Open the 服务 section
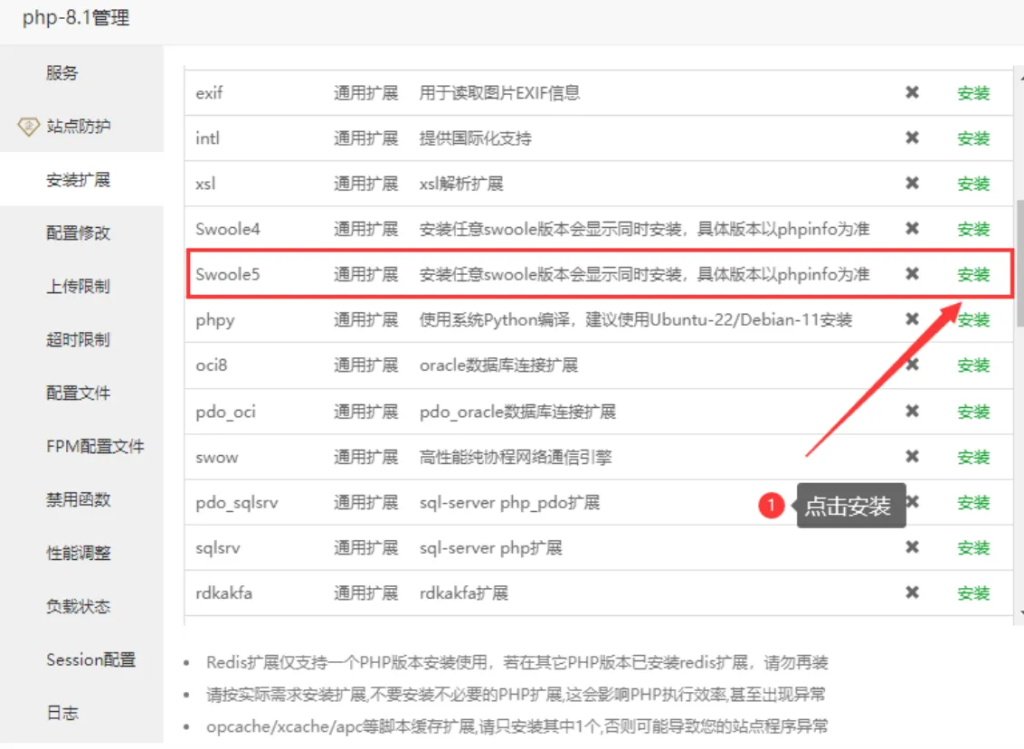 (60, 72)
